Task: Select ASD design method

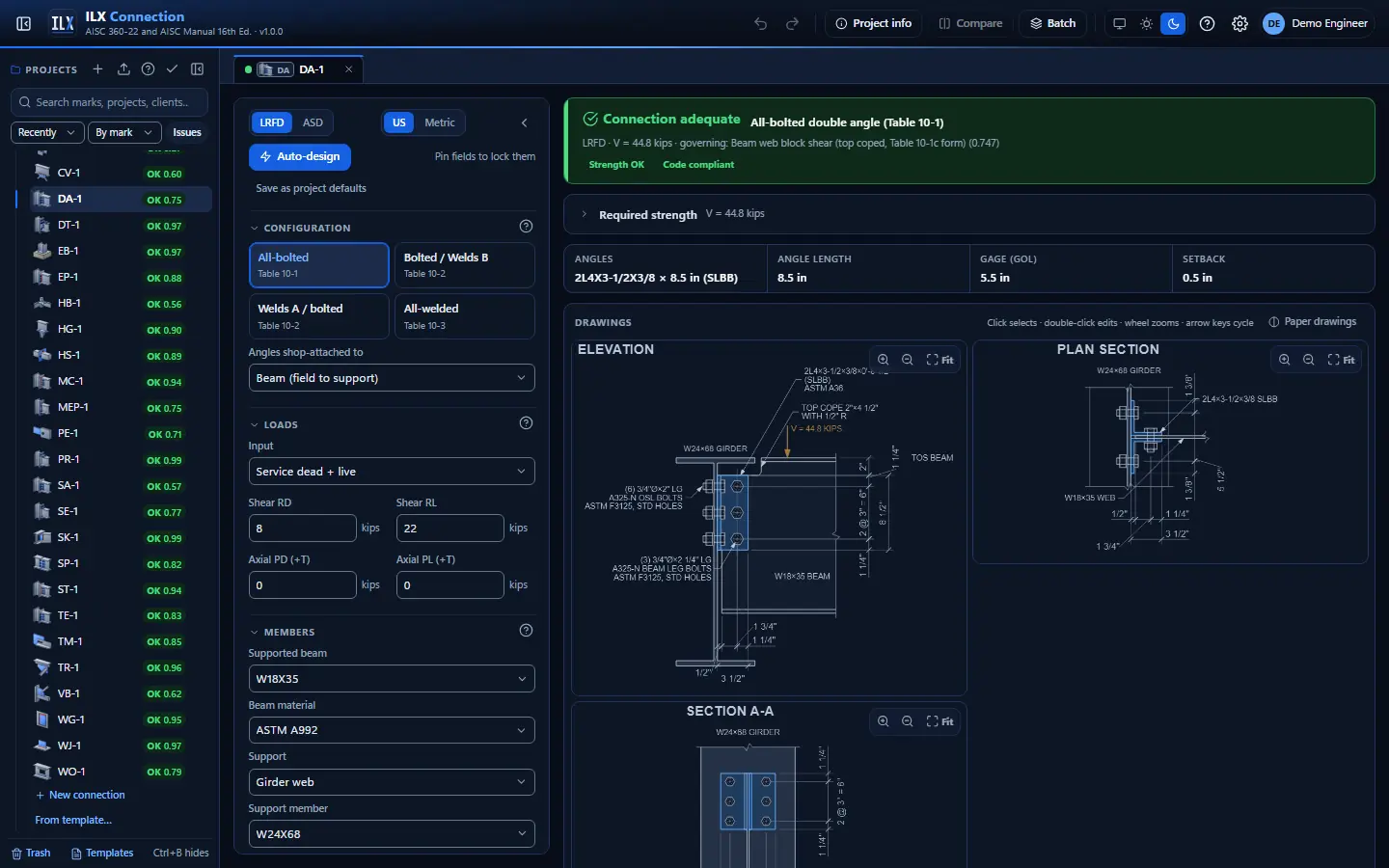Action: tap(313, 122)
